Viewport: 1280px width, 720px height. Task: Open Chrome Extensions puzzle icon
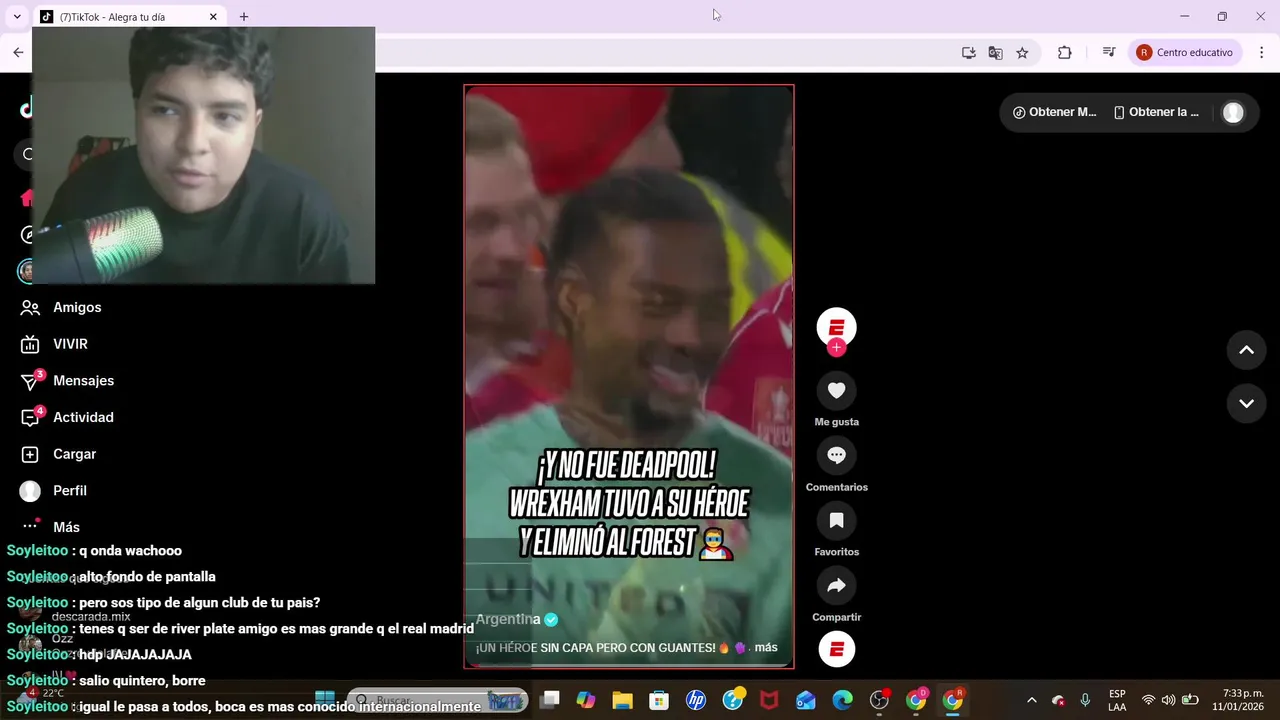click(1064, 53)
